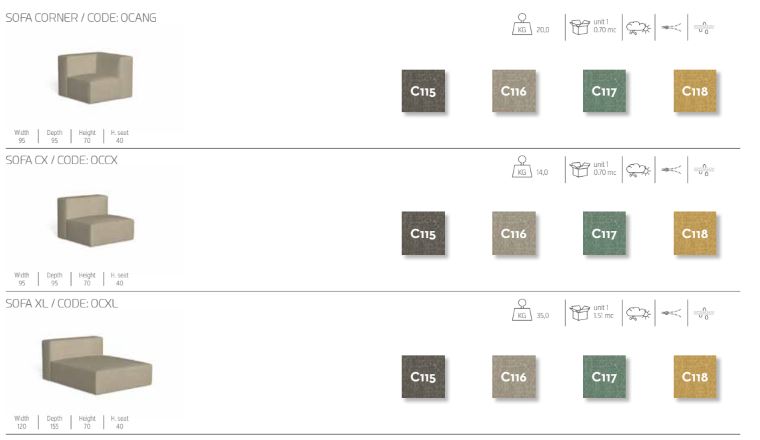Click the SOFA XL / CODE: OCXL heading
The image size is (760, 440).
point(62,303)
